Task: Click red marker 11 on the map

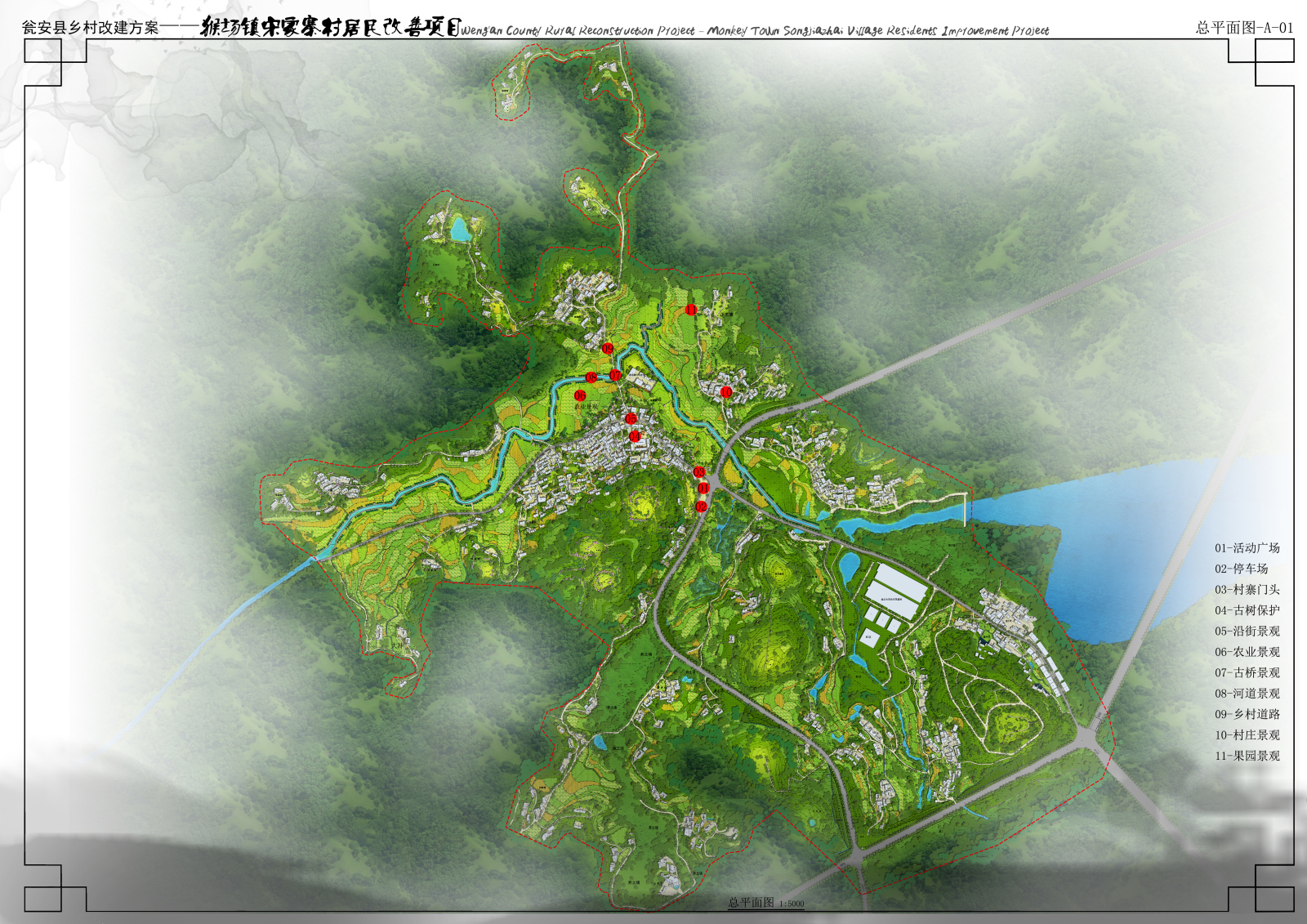Action: point(691,310)
